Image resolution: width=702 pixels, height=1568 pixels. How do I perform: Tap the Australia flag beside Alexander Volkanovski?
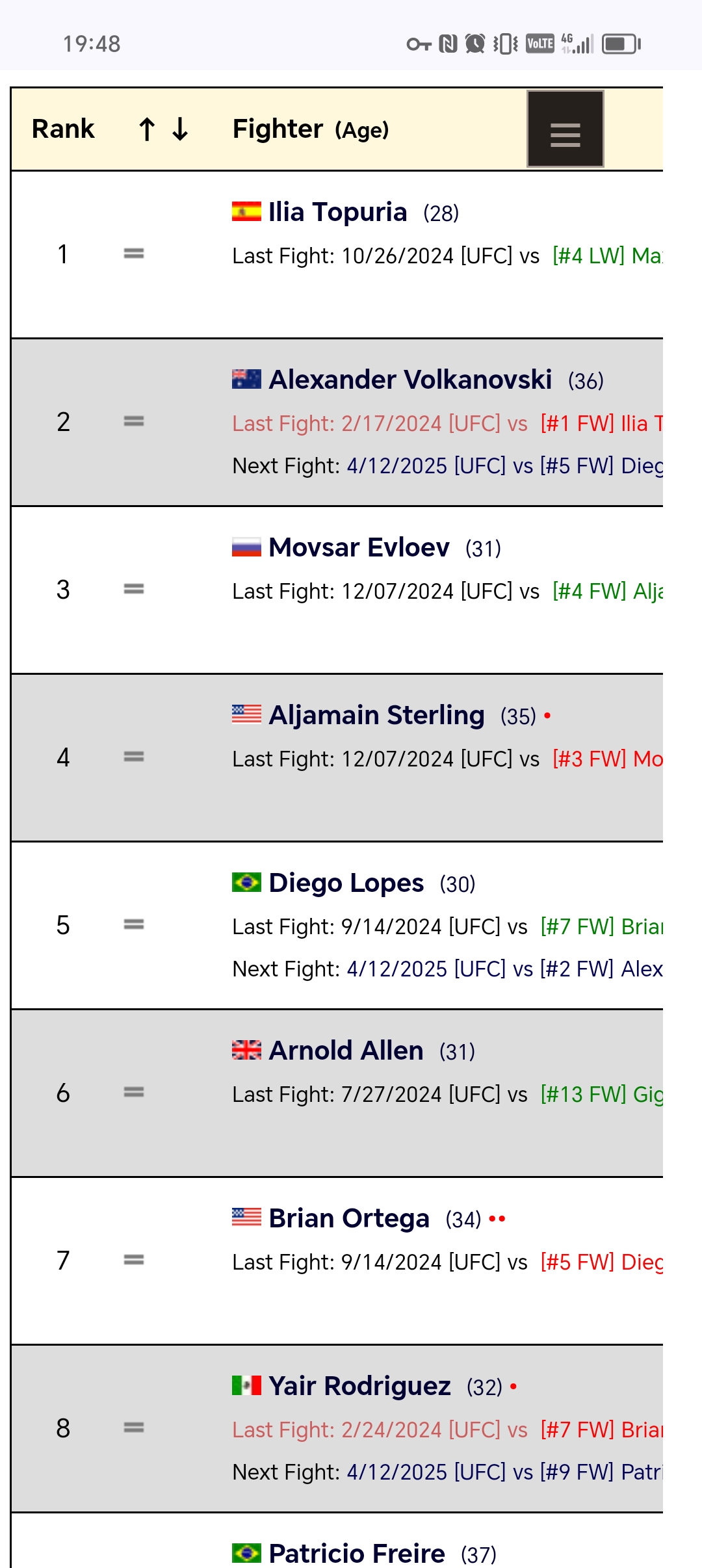[246, 379]
